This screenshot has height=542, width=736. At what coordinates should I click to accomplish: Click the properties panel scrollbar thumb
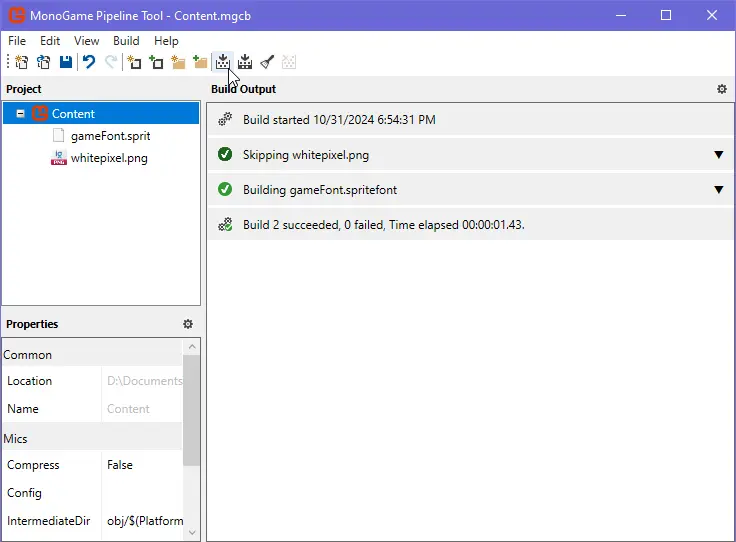coord(192,410)
